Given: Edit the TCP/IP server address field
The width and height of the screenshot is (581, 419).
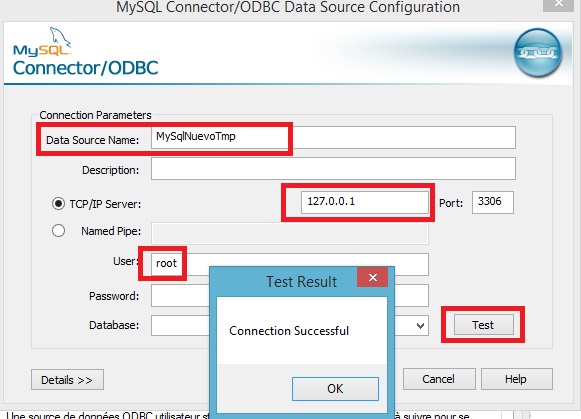Looking at the screenshot, I should pyautogui.click(x=365, y=202).
